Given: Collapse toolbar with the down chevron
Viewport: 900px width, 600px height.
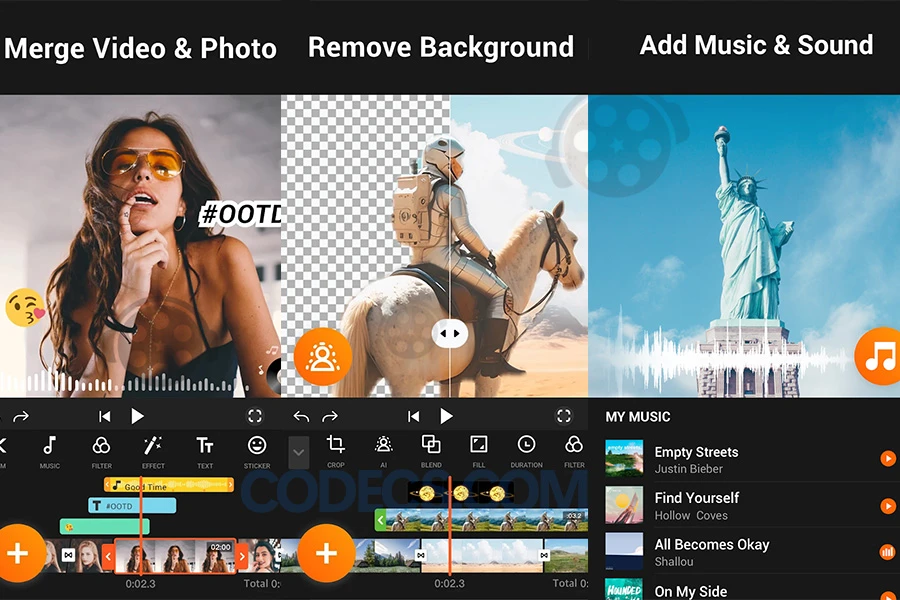Looking at the screenshot, I should click(x=298, y=452).
